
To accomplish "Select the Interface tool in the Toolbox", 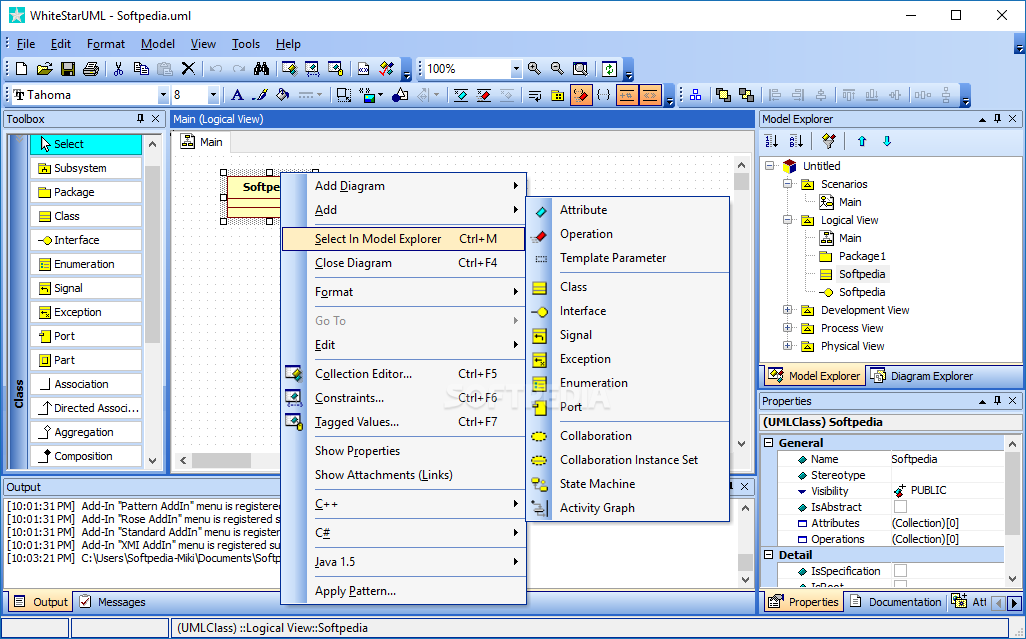I will click(x=86, y=240).
